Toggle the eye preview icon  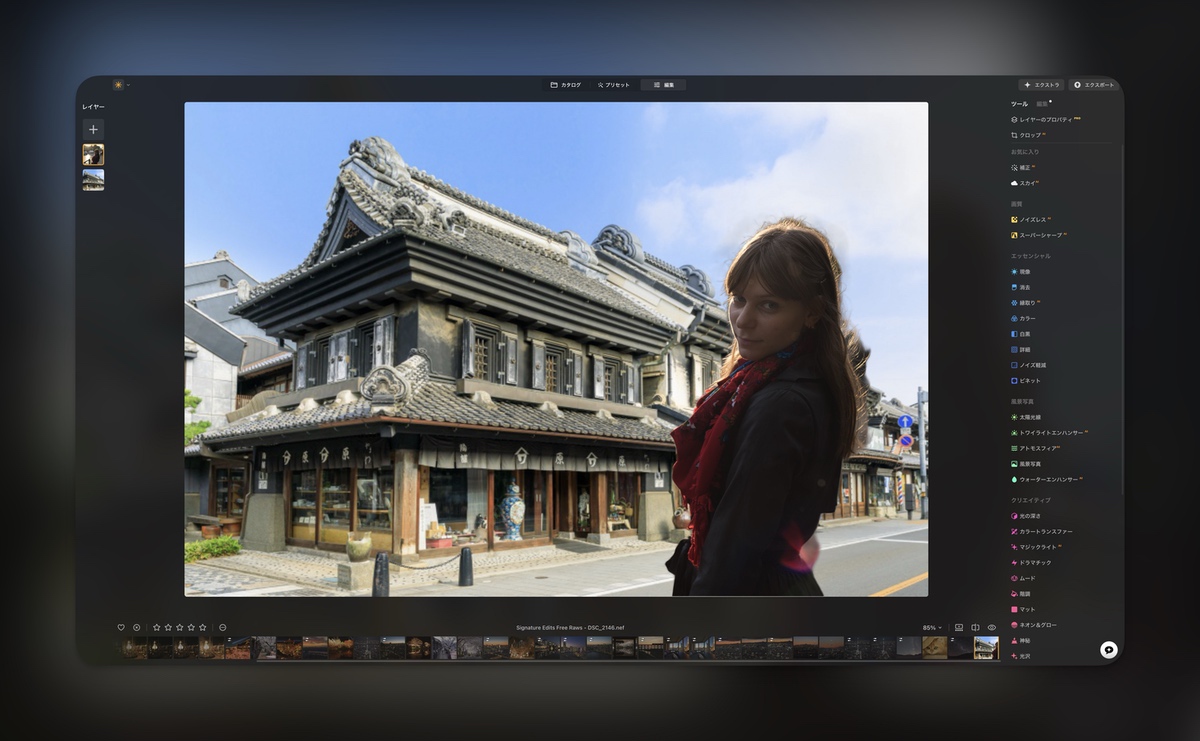tap(992, 628)
